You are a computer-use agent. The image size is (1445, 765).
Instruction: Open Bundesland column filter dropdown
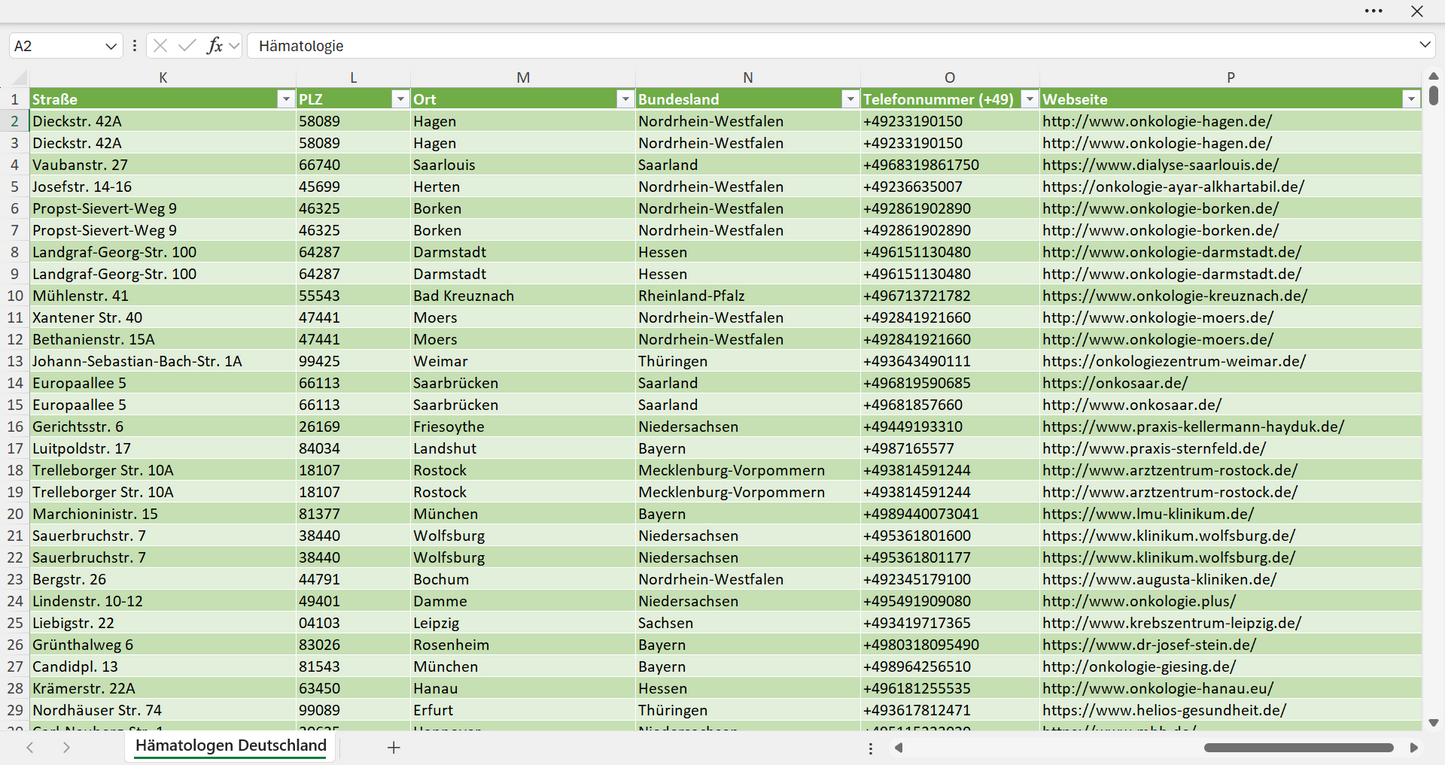click(850, 99)
